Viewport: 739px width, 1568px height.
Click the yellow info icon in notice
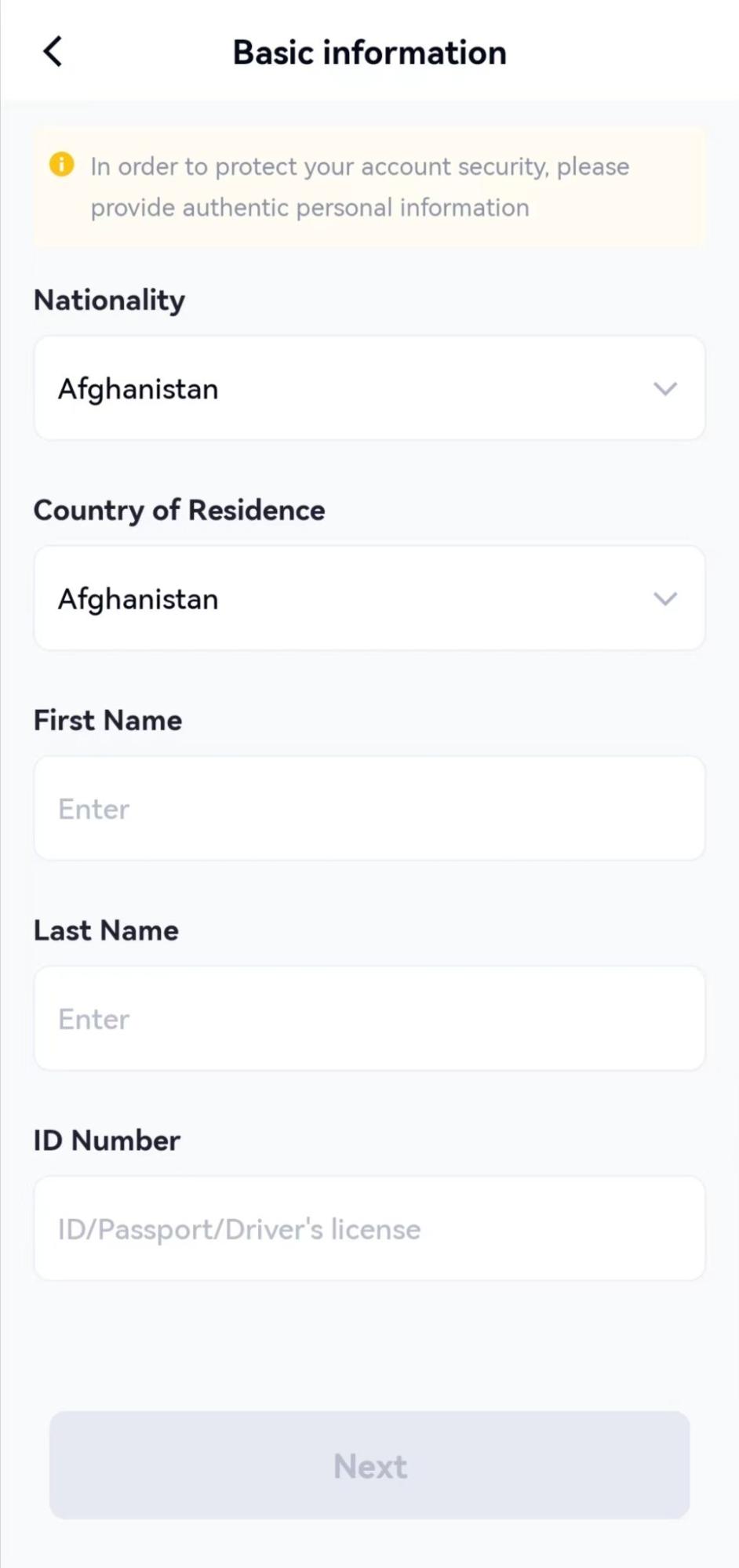(x=62, y=165)
